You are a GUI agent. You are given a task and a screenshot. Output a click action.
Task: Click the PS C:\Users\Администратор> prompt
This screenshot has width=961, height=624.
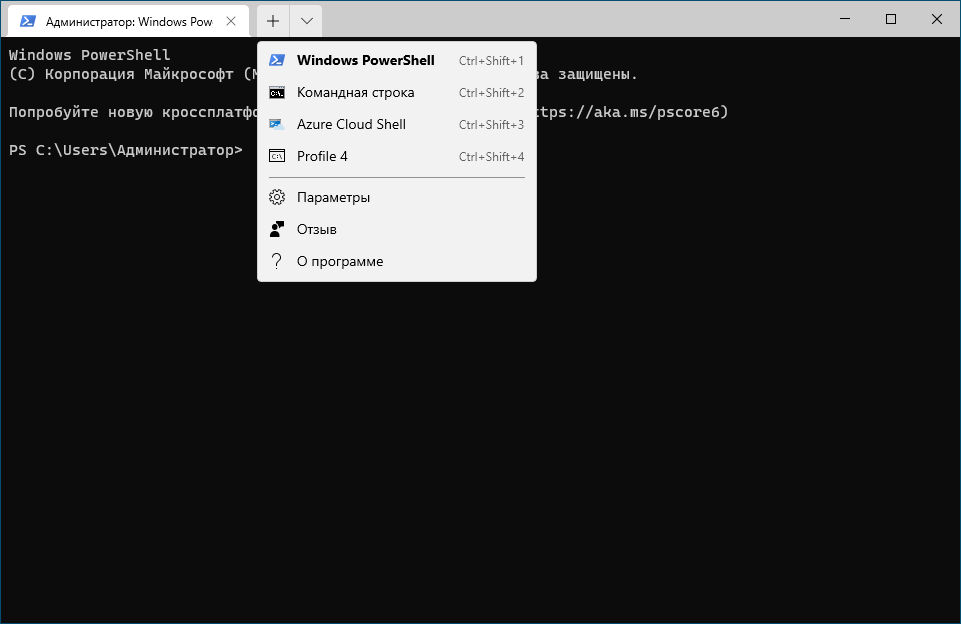(x=126, y=150)
